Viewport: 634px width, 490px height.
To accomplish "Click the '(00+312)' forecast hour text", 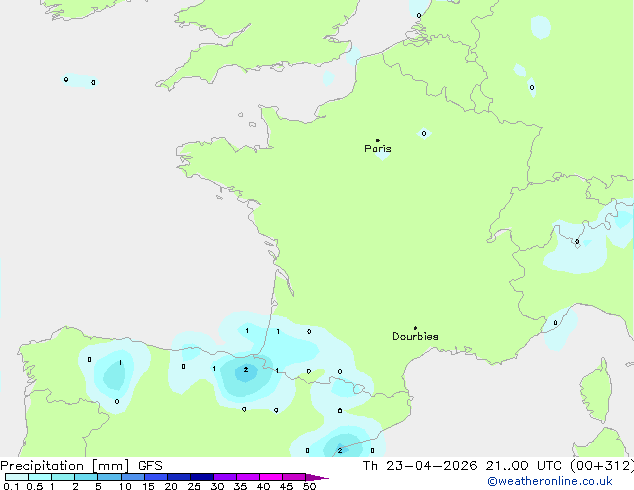I will (602, 466).
